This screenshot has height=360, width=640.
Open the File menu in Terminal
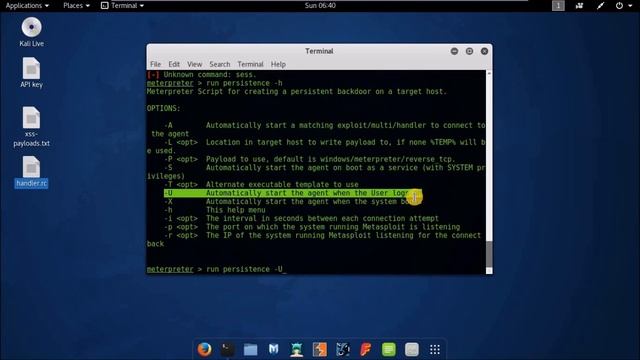[156, 64]
